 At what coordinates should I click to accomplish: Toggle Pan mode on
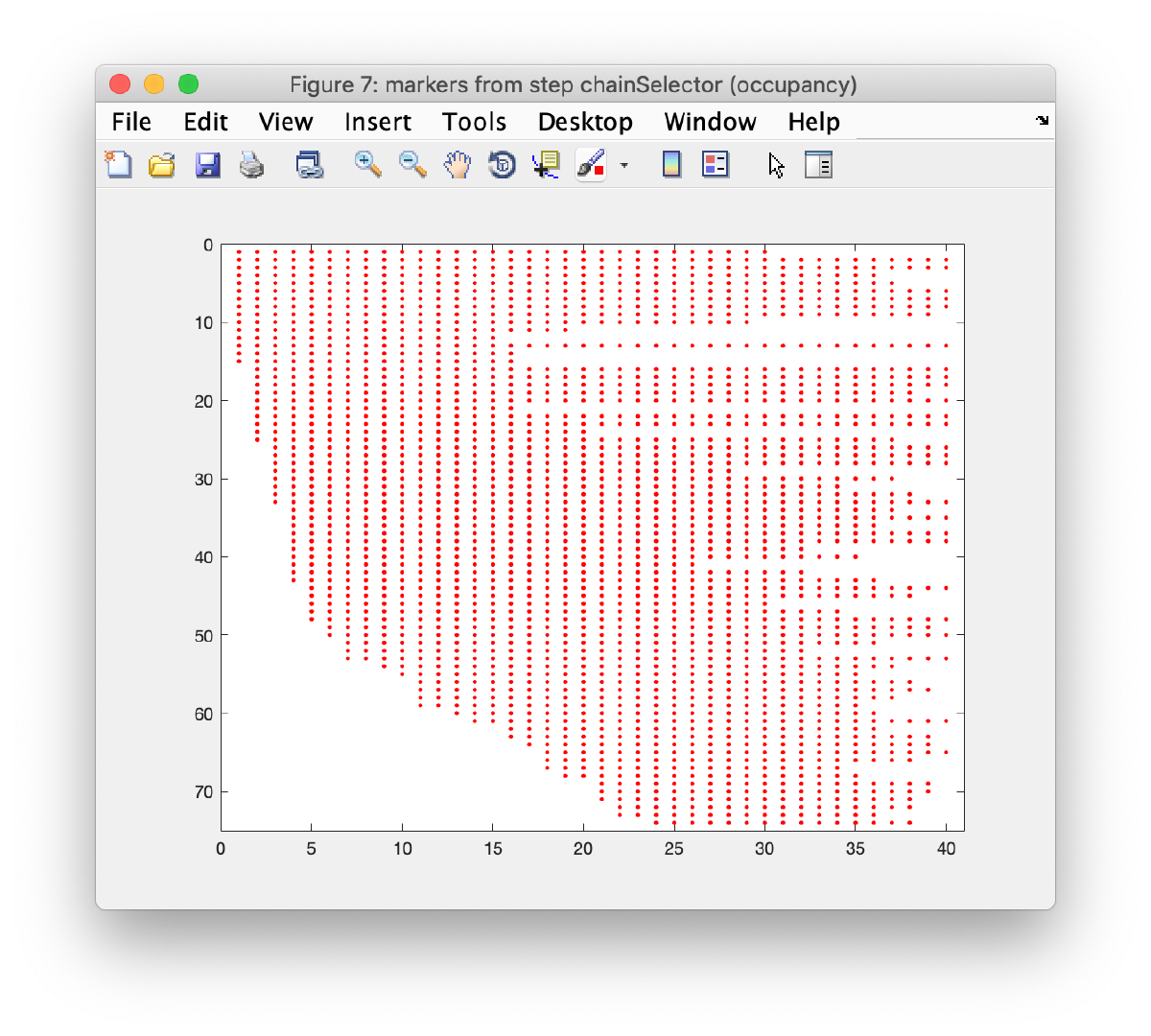pyautogui.click(x=458, y=164)
